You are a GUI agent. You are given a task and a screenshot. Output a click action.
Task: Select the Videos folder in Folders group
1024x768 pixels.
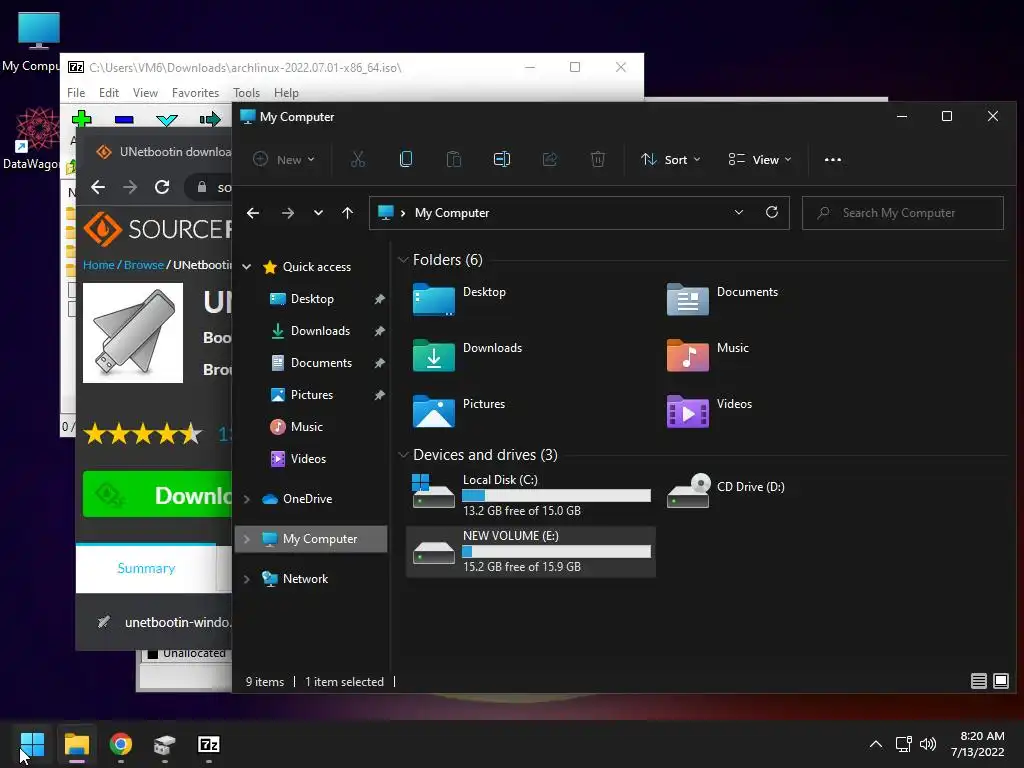tap(709, 411)
